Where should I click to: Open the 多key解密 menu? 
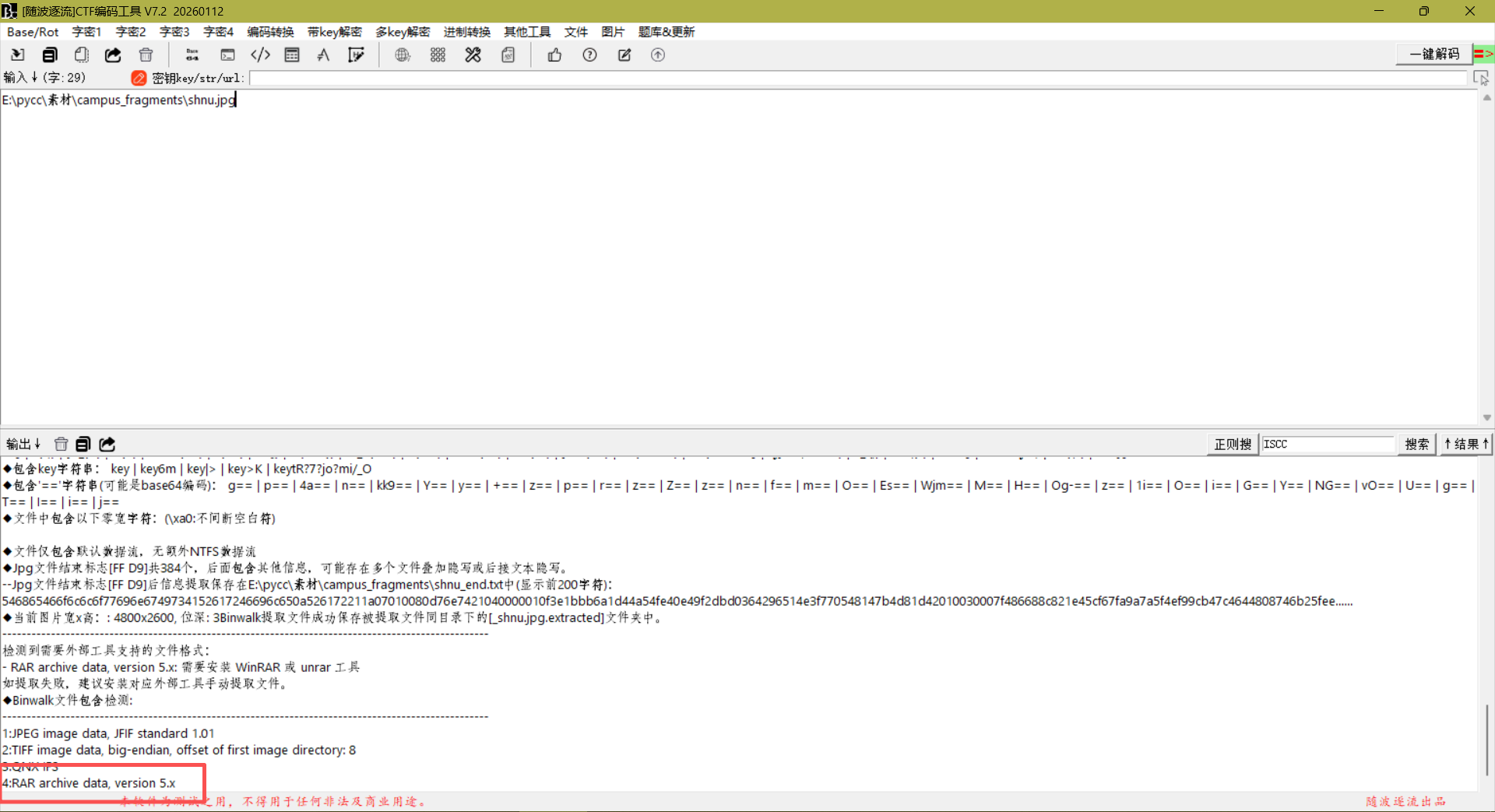[403, 32]
